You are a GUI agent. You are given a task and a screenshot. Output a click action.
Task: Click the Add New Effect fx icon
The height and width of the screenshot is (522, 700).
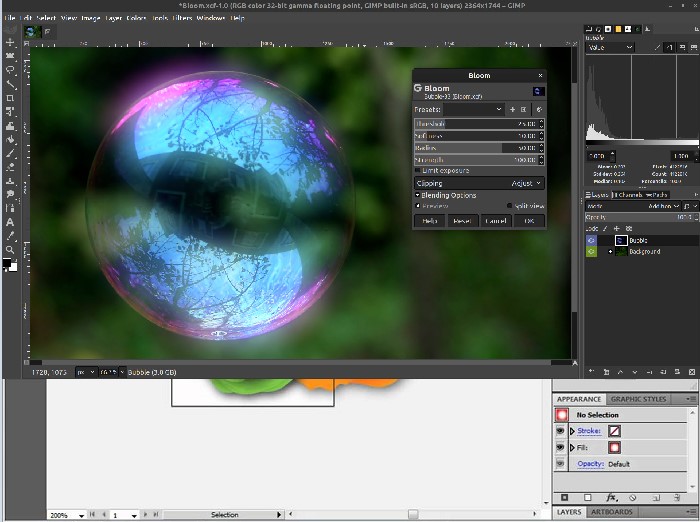(x=611, y=497)
